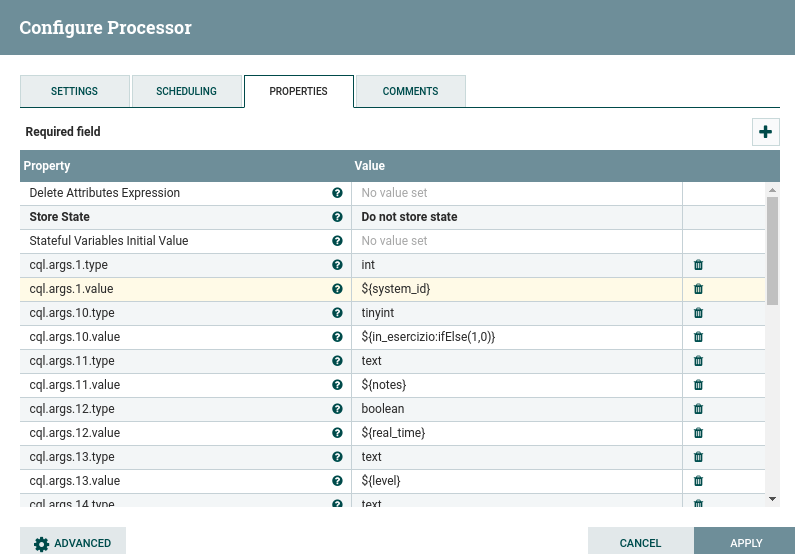795x554 pixels.
Task: Show help for Stateful Variables Initial Value
Action: click(337, 241)
